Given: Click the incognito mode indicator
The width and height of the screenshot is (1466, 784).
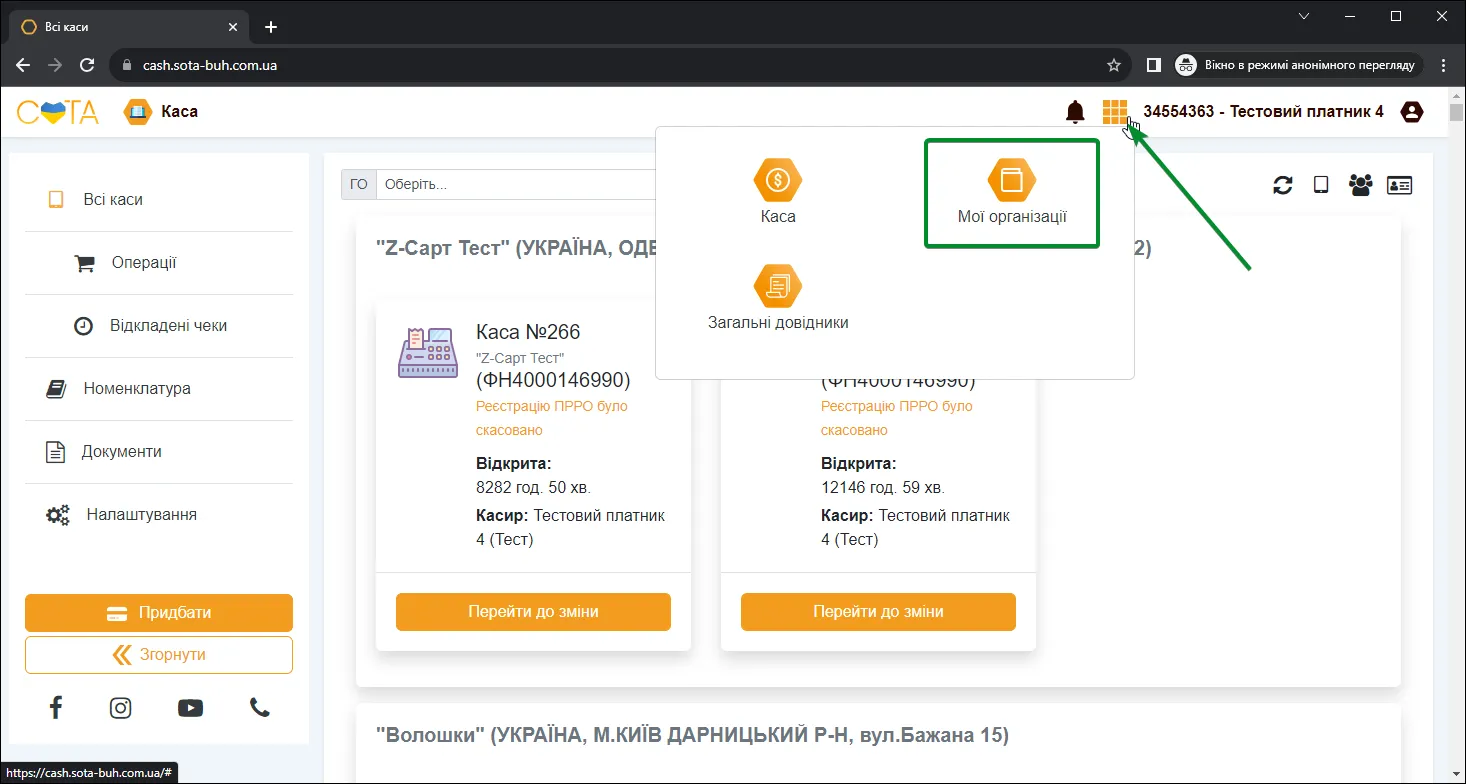Looking at the screenshot, I should pyautogui.click(x=1299, y=65).
